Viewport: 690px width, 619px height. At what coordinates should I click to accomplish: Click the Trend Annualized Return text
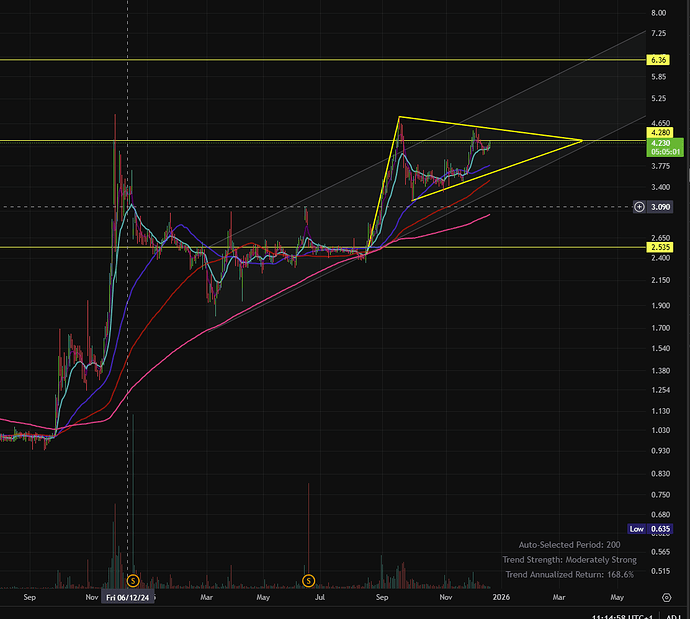tap(571, 575)
